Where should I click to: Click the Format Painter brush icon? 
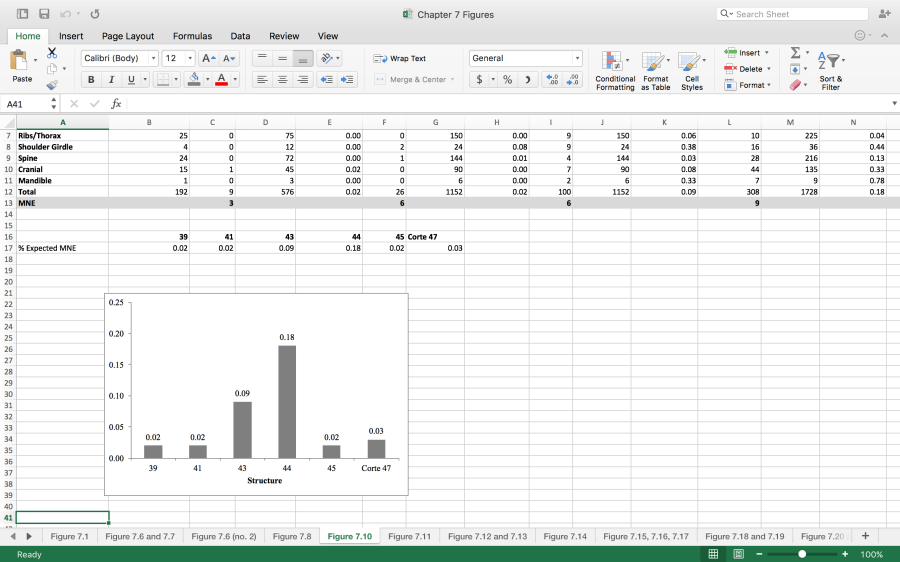(52, 86)
